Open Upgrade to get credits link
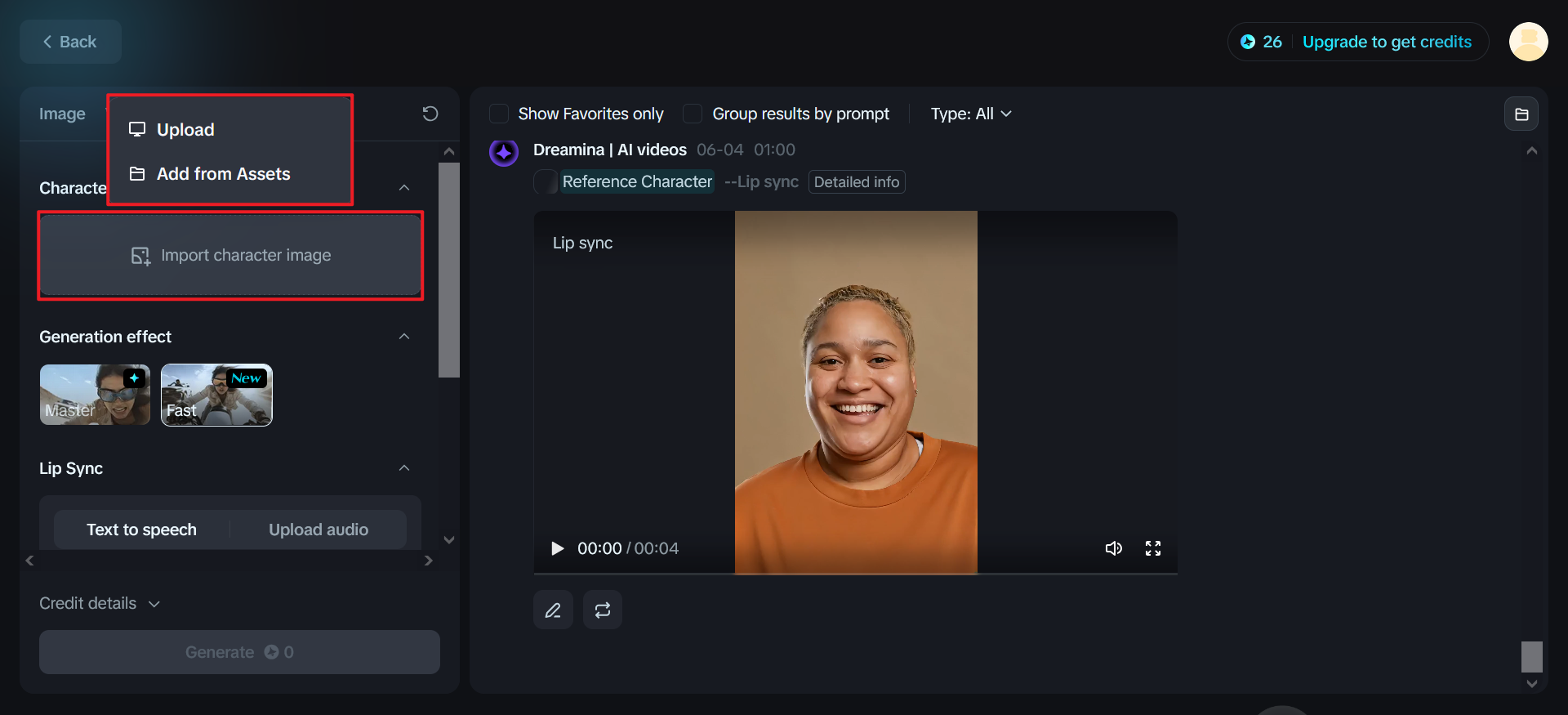Screen dimensions: 1568x715 coord(1387,42)
